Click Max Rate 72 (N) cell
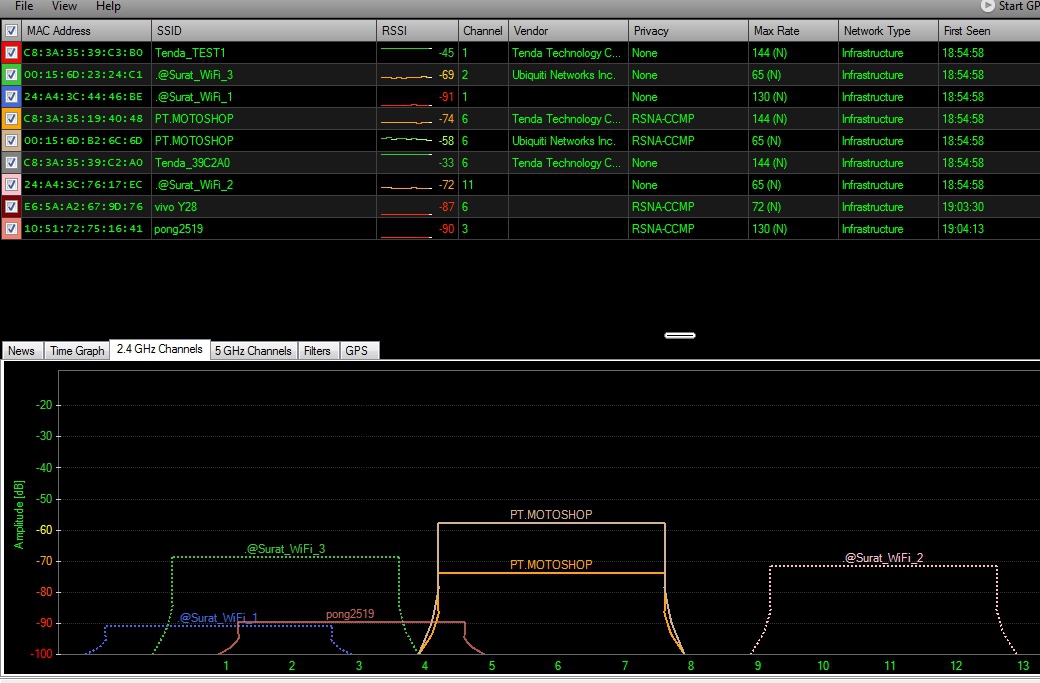Viewport: 1040px width, 683px height. click(x=767, y=207)
